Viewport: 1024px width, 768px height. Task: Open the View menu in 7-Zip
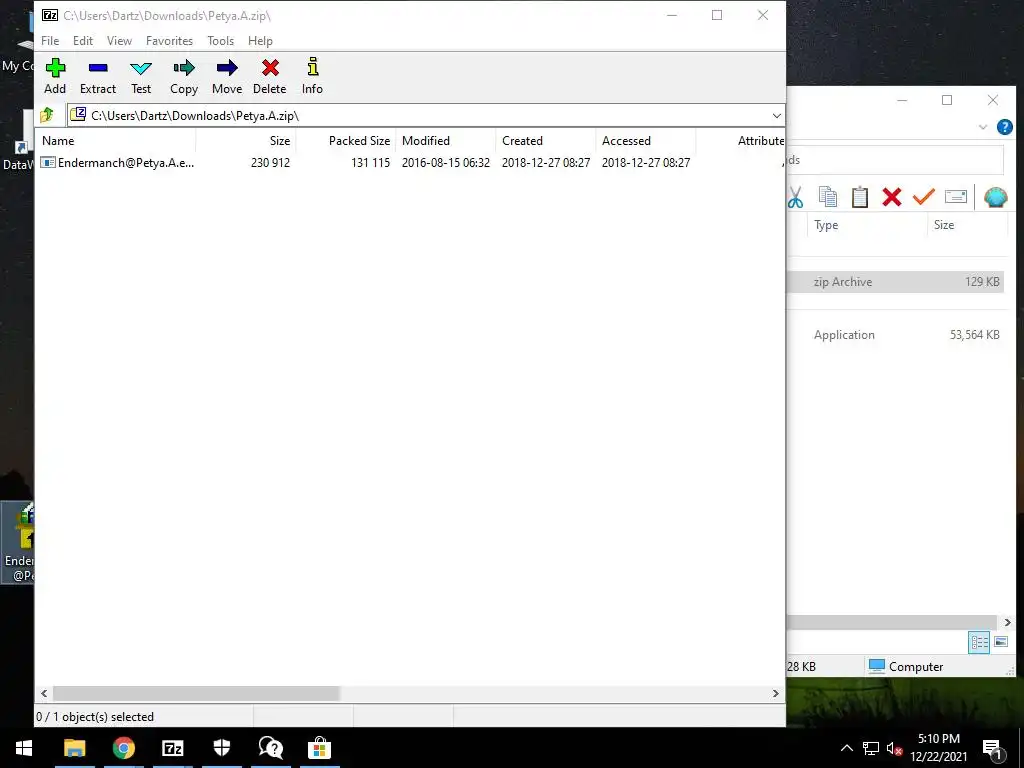[120, 40]
